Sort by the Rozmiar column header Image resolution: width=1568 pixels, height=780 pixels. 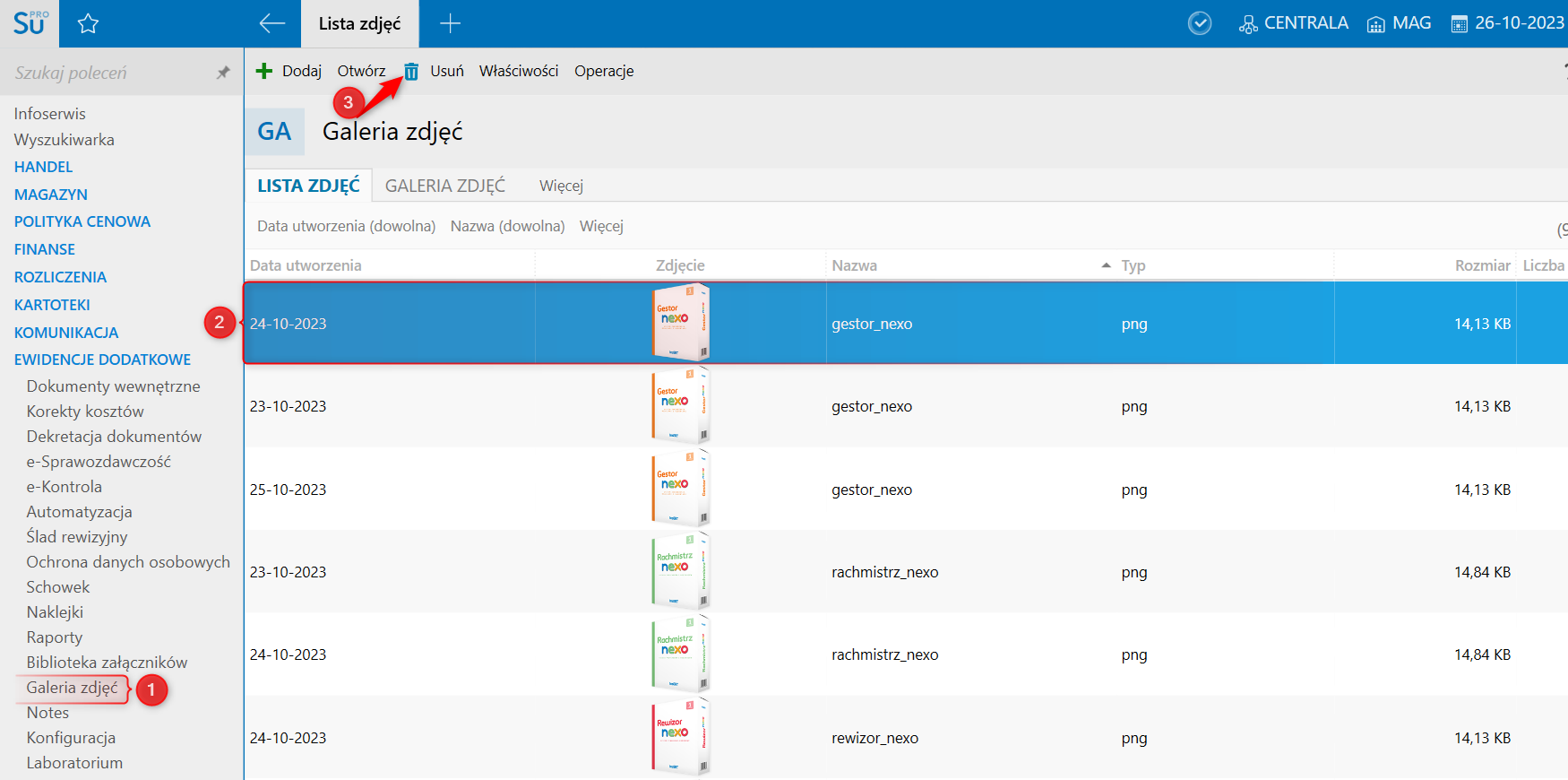pyautogui.click(x=1483, y=265)
